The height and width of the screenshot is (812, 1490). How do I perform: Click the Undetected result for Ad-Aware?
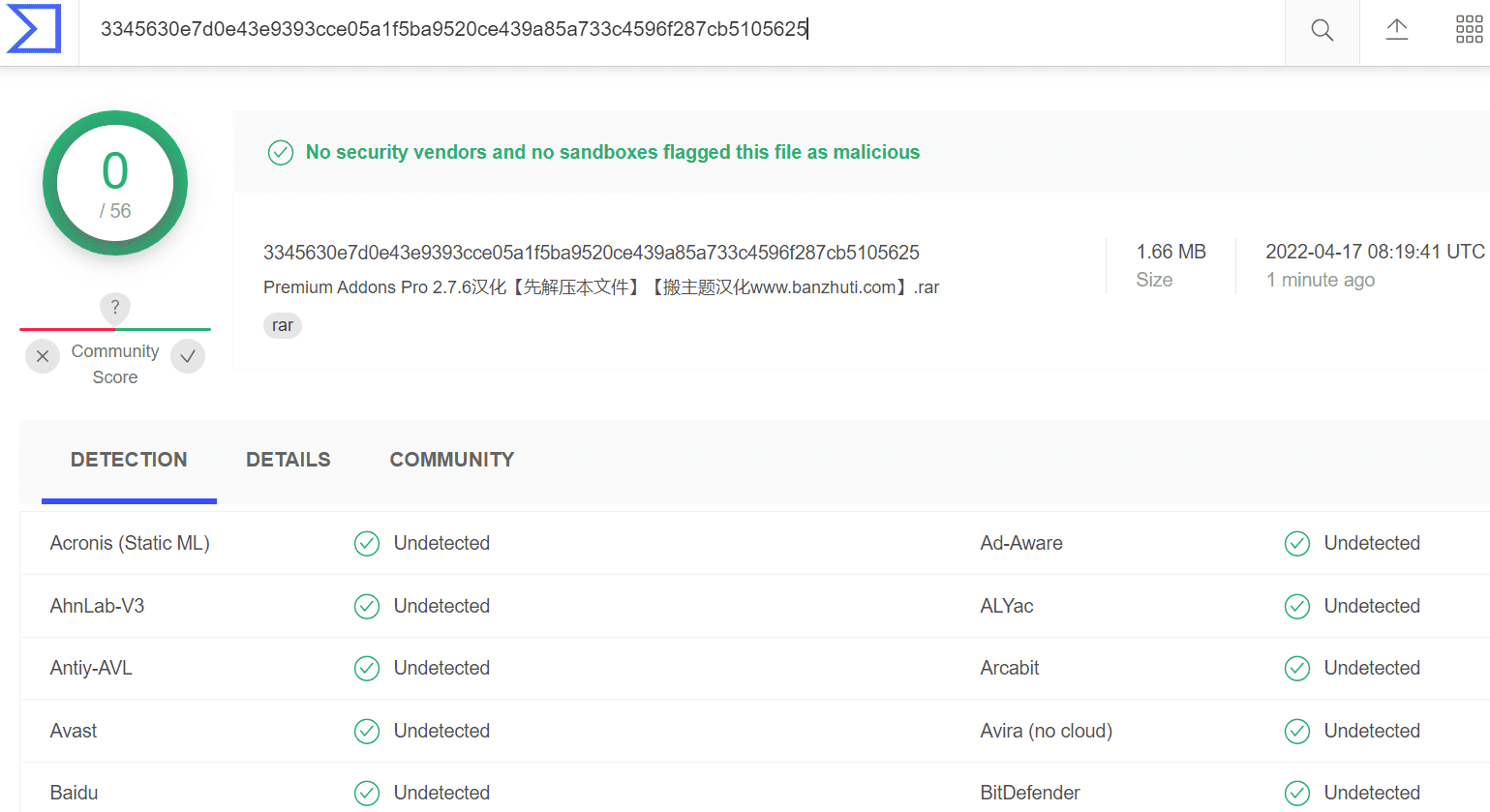coord(1372,543)
